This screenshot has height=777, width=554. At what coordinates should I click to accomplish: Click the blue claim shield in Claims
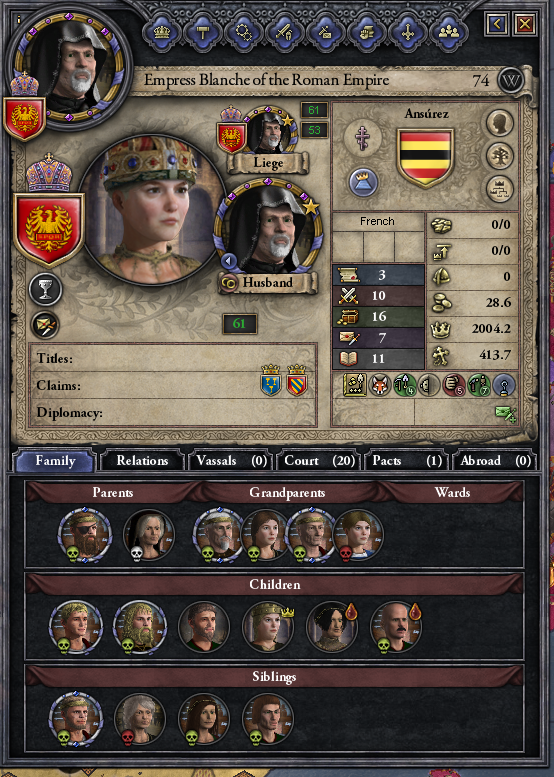click(271, 382)
